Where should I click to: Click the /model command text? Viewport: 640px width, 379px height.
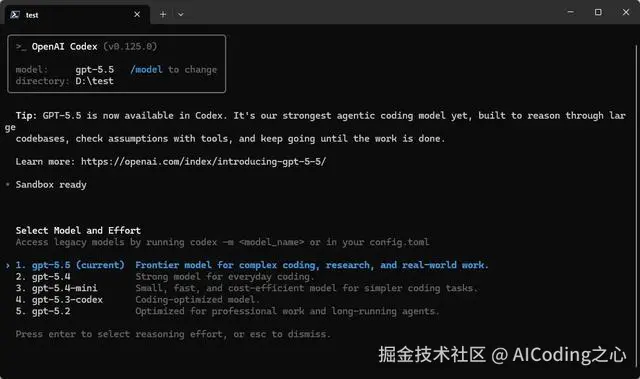pos(146,70)
